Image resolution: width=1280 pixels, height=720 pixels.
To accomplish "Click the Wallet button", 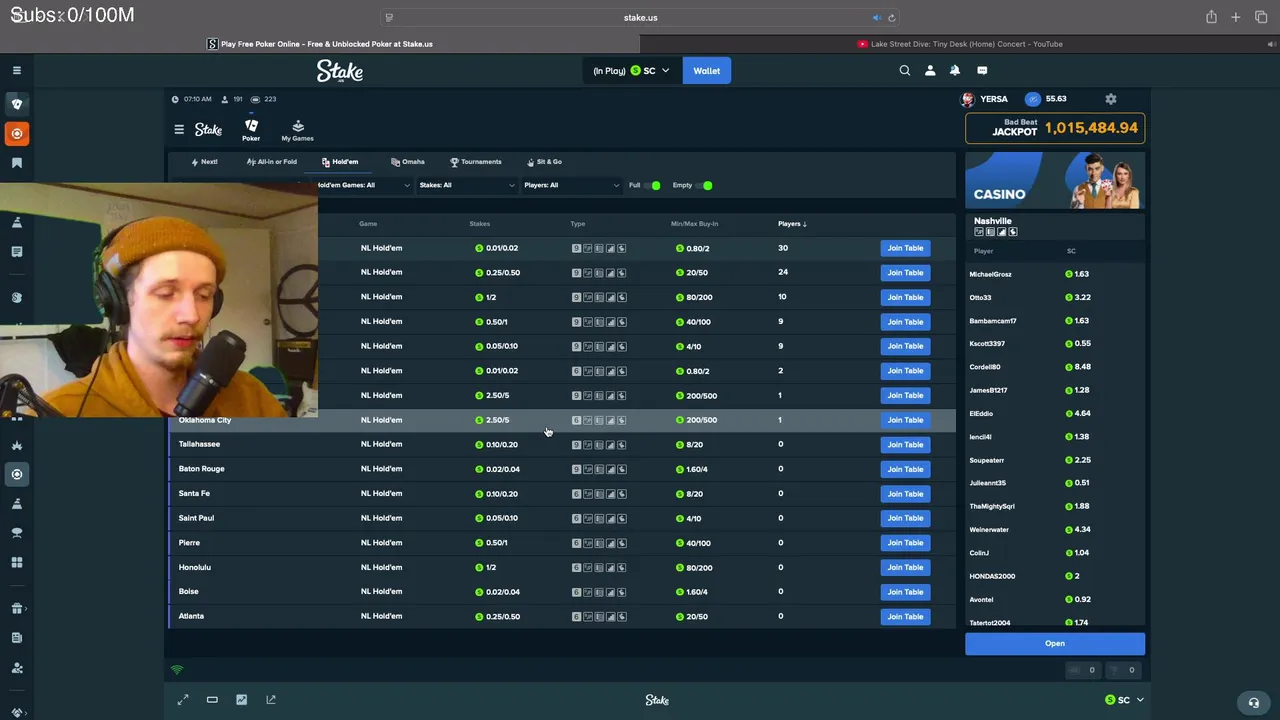I will click(x=707, y=71).
